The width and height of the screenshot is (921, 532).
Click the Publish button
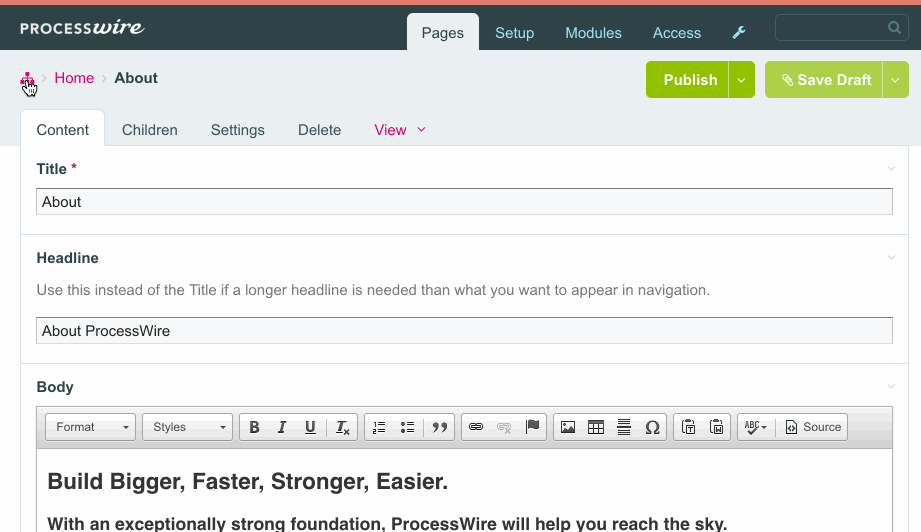point(687,80)
